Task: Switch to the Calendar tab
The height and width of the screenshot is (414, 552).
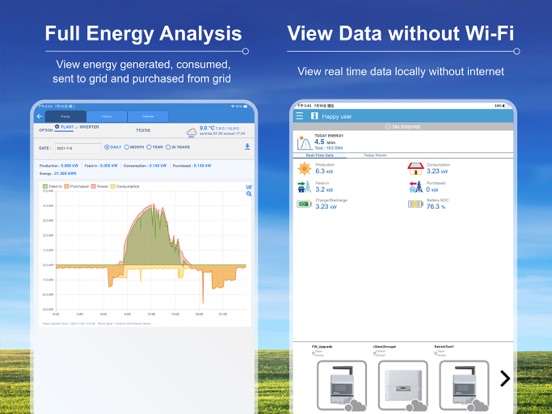Action: (148, 117)
